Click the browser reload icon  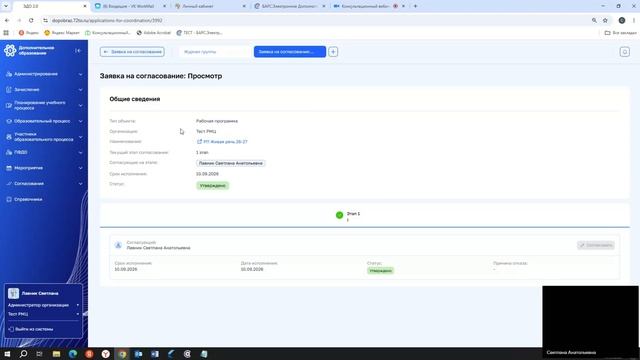[x=31, y=20]
